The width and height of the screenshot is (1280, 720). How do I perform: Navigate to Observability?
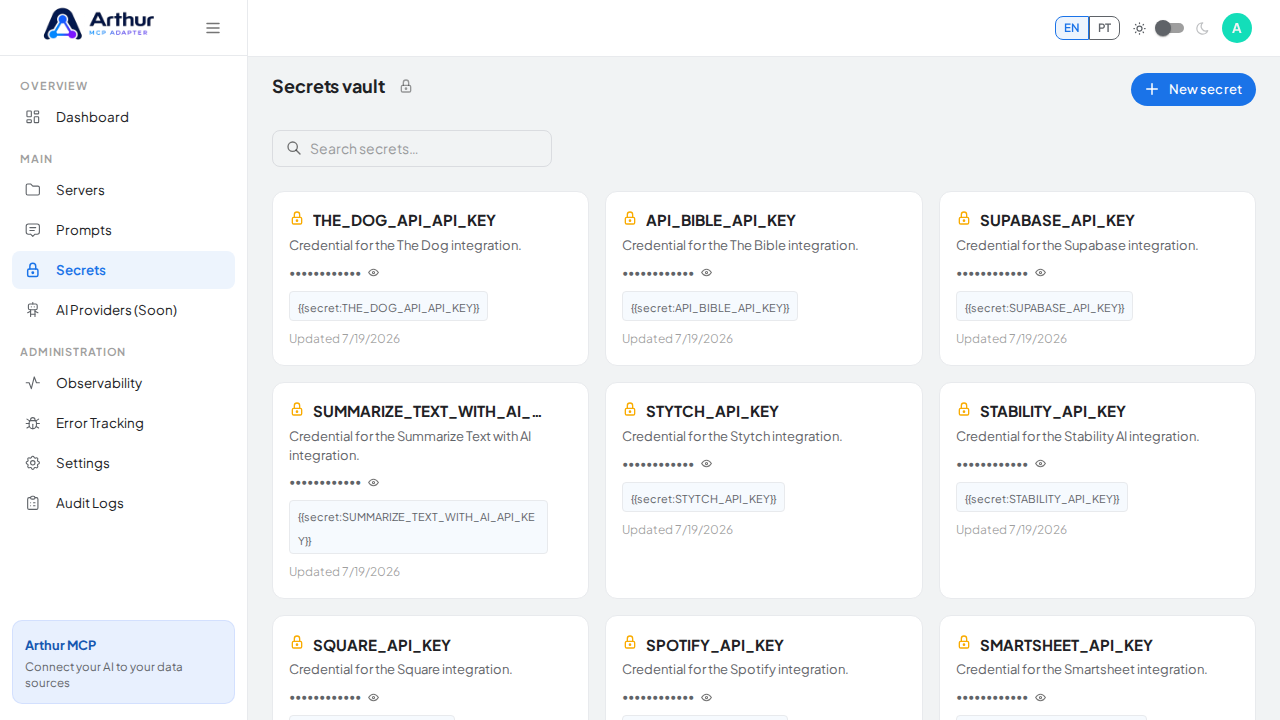123,383
